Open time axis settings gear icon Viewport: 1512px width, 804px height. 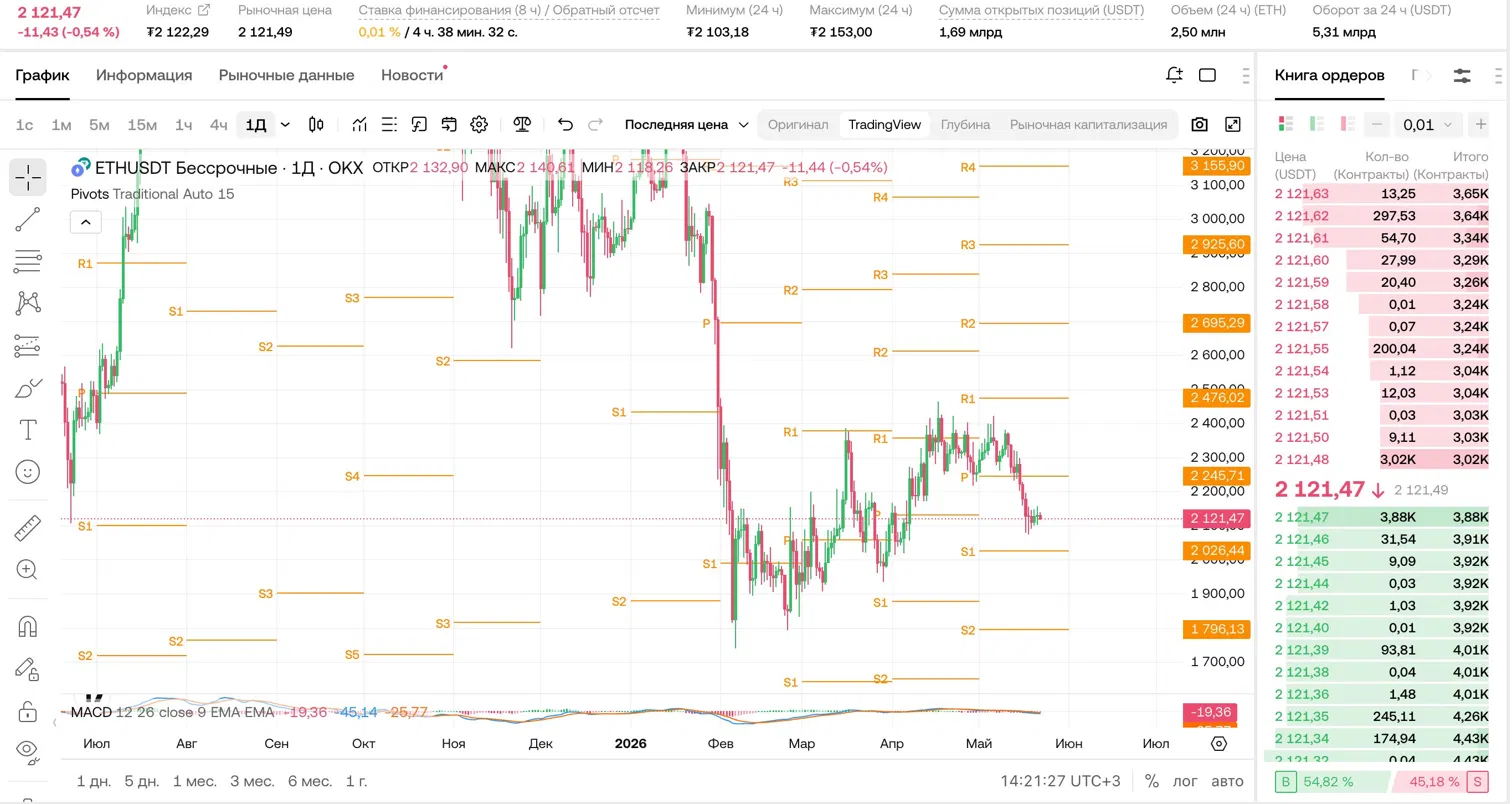[x=1219, y=744]
